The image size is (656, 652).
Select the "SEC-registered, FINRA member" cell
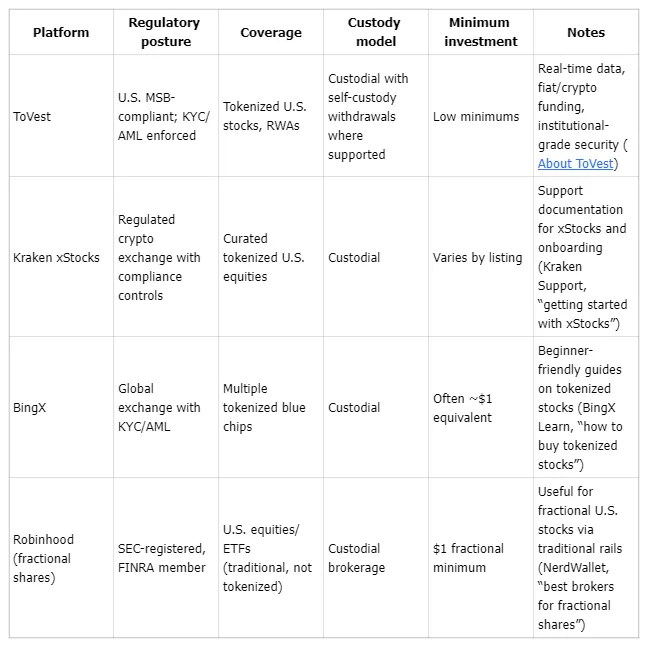pyautogui.click(x=162, y=558)
